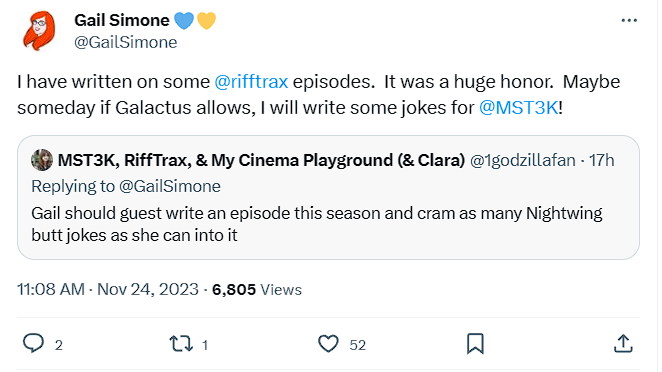Click the retweet arrows icon
The width and height of the screenshot is (662, 372).
click(181, 344)
